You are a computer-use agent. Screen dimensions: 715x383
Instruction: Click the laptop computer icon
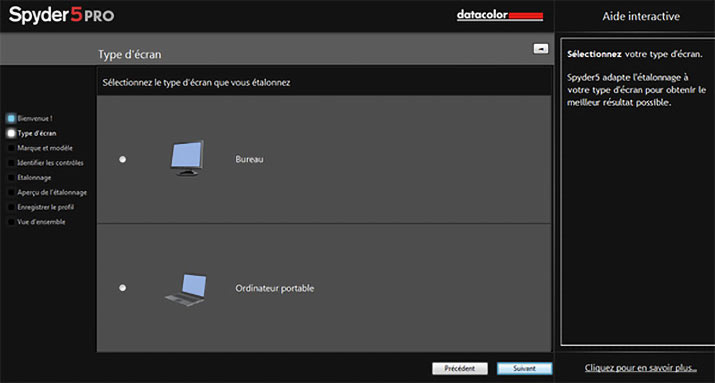tap(186, 290)
